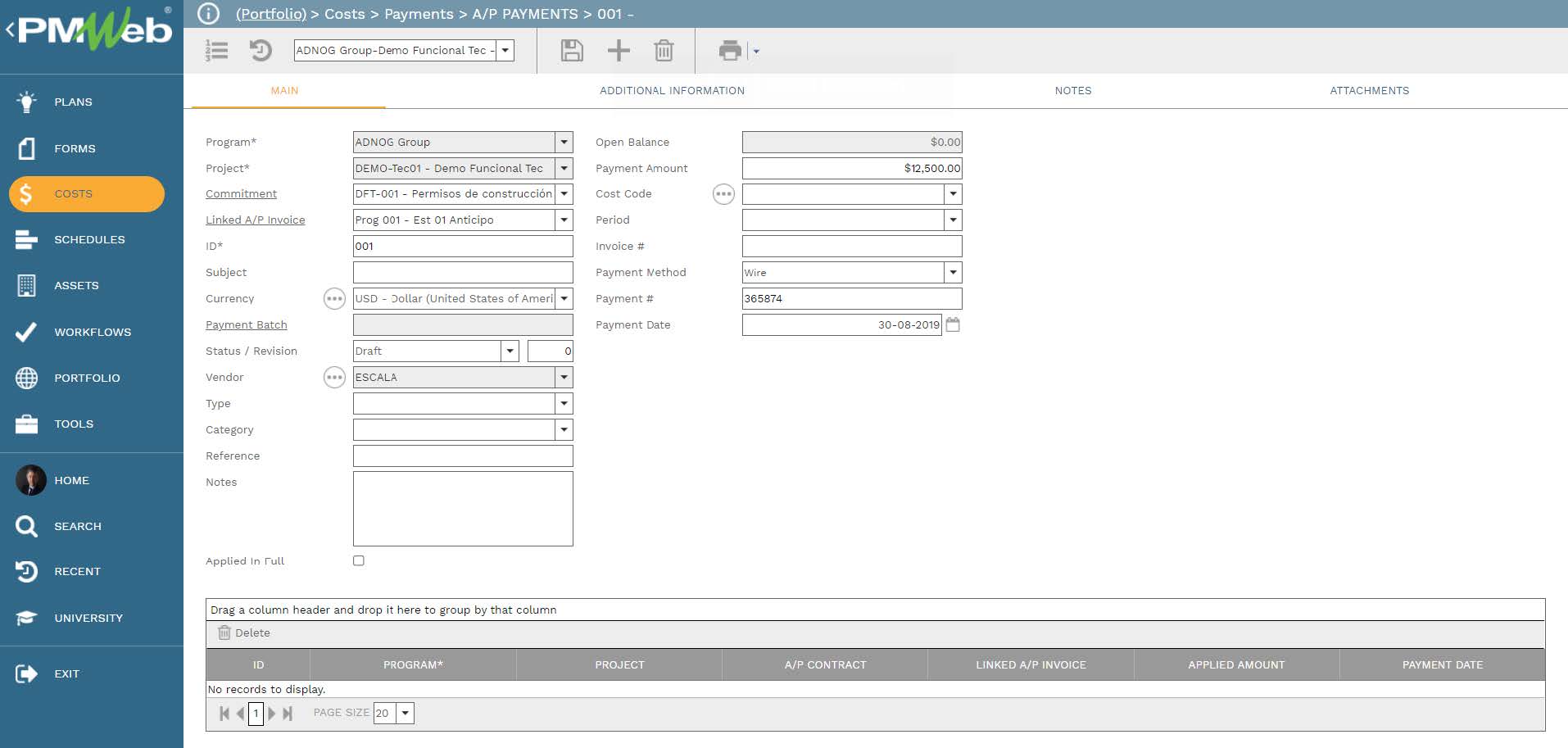Expand the Payment Method dropdown
The width and height of the screenshot is (1568, 748).
tap(953, 272)
